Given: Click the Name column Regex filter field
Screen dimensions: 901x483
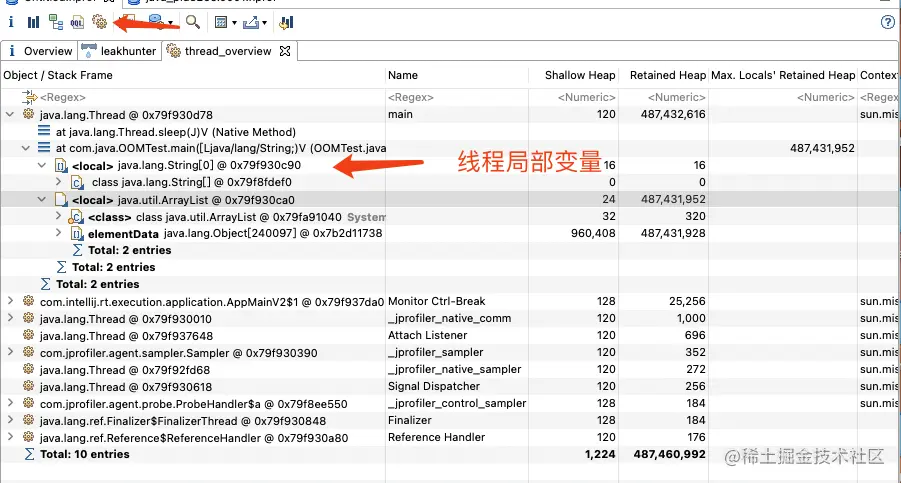Looking at the screenshot, I should [x=456, y=97].
